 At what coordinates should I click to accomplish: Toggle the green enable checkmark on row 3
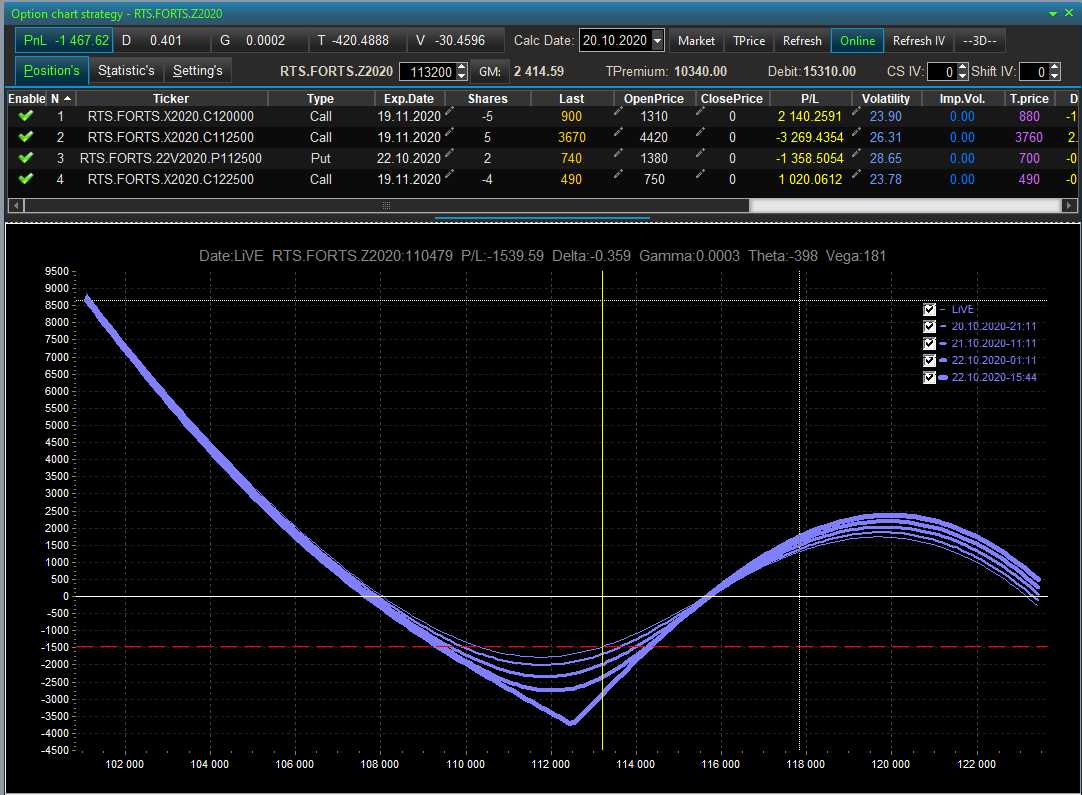click(x=26, y=158)
